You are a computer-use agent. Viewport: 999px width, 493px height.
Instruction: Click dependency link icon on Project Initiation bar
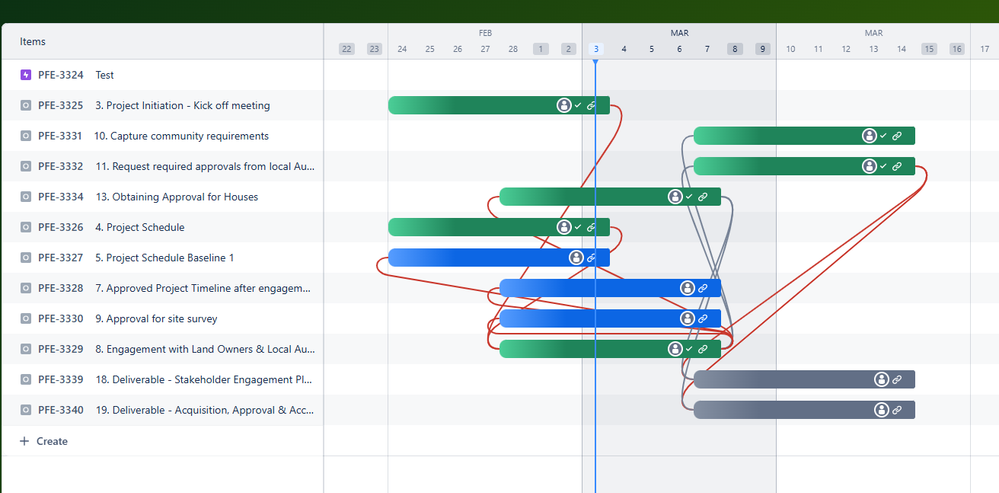(591, 105)
